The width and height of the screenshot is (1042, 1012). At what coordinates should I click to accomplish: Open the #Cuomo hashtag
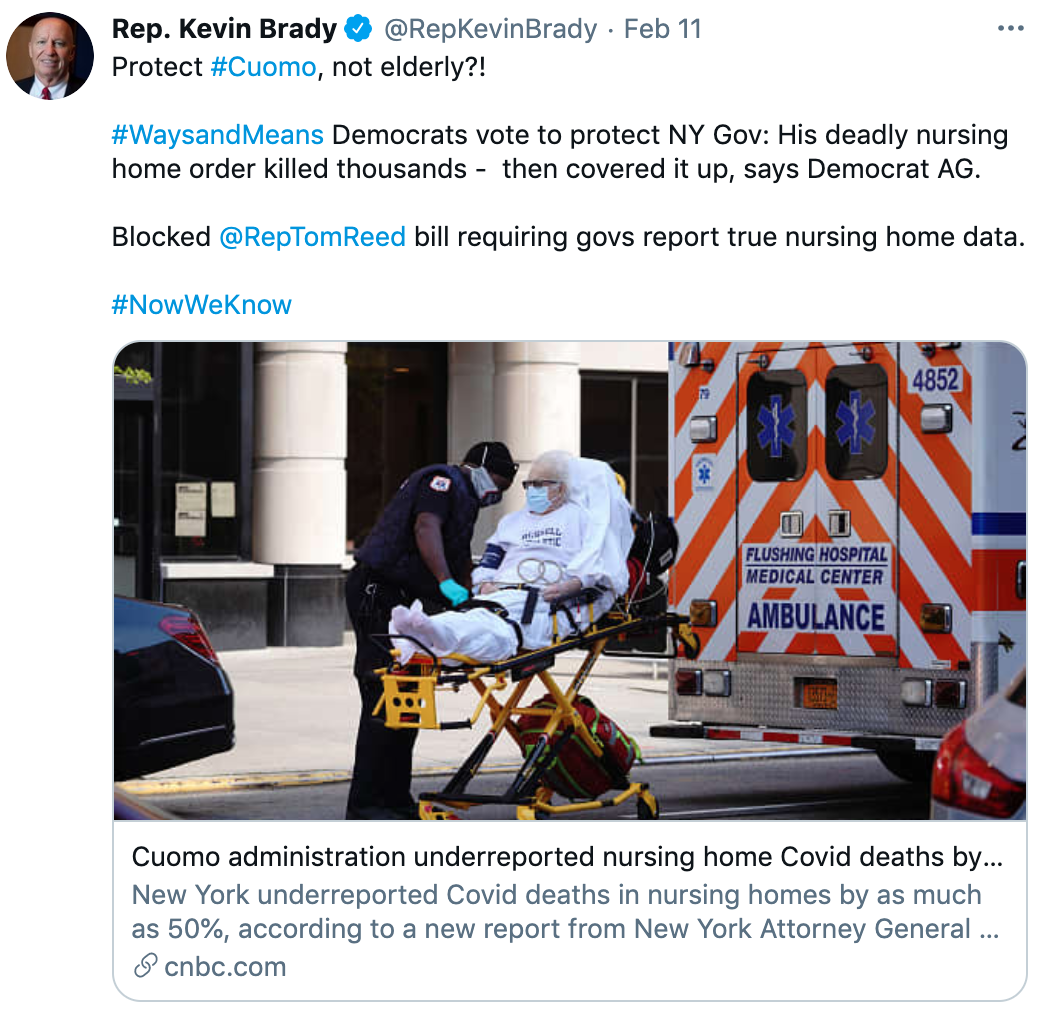pos(263,67)
